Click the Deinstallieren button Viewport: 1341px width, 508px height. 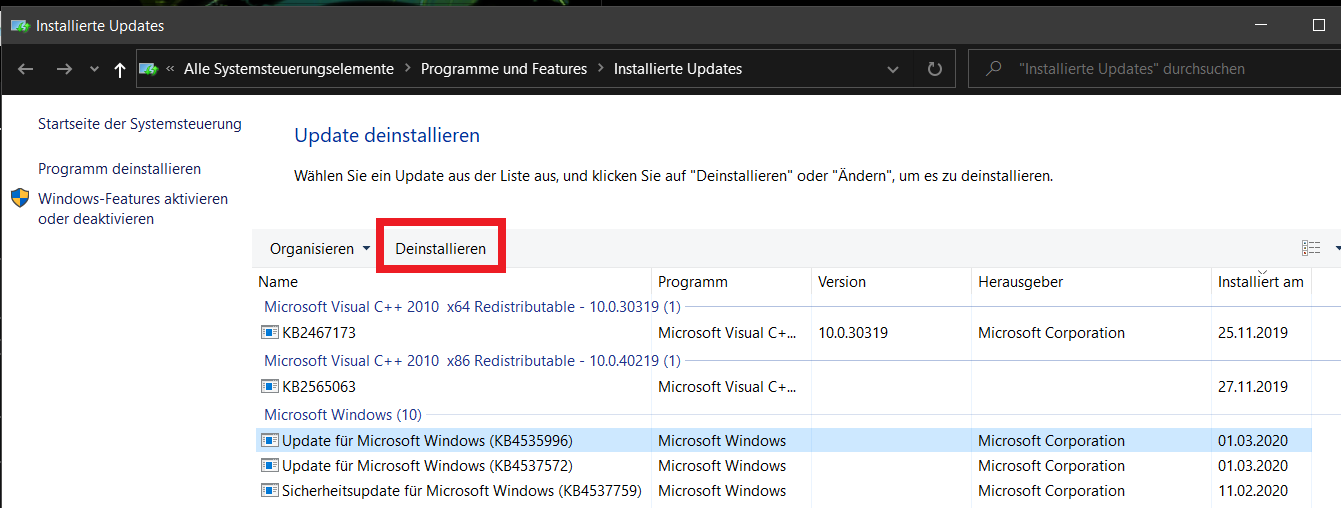[441, 248]
